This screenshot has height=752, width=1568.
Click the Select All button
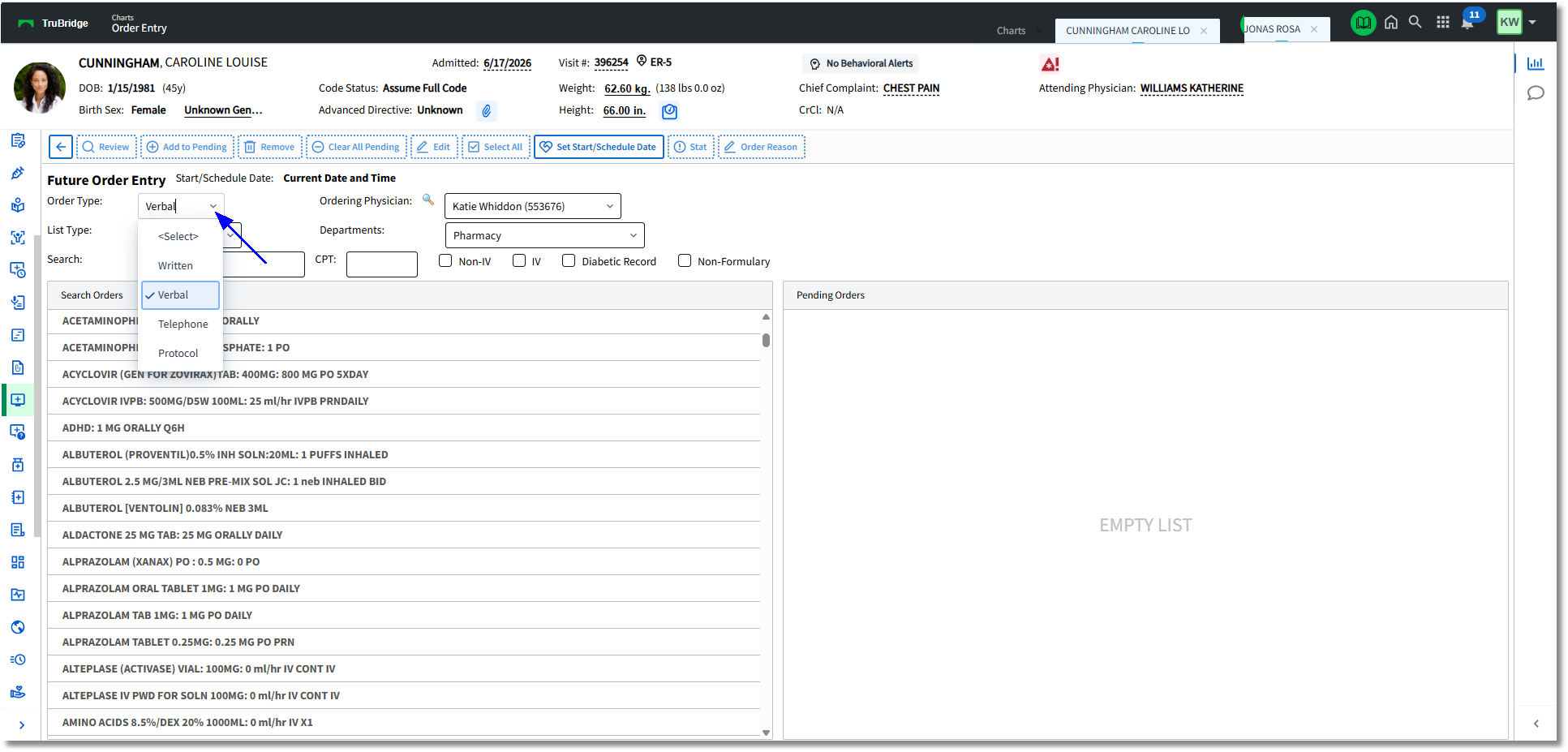tap(496, 147)
